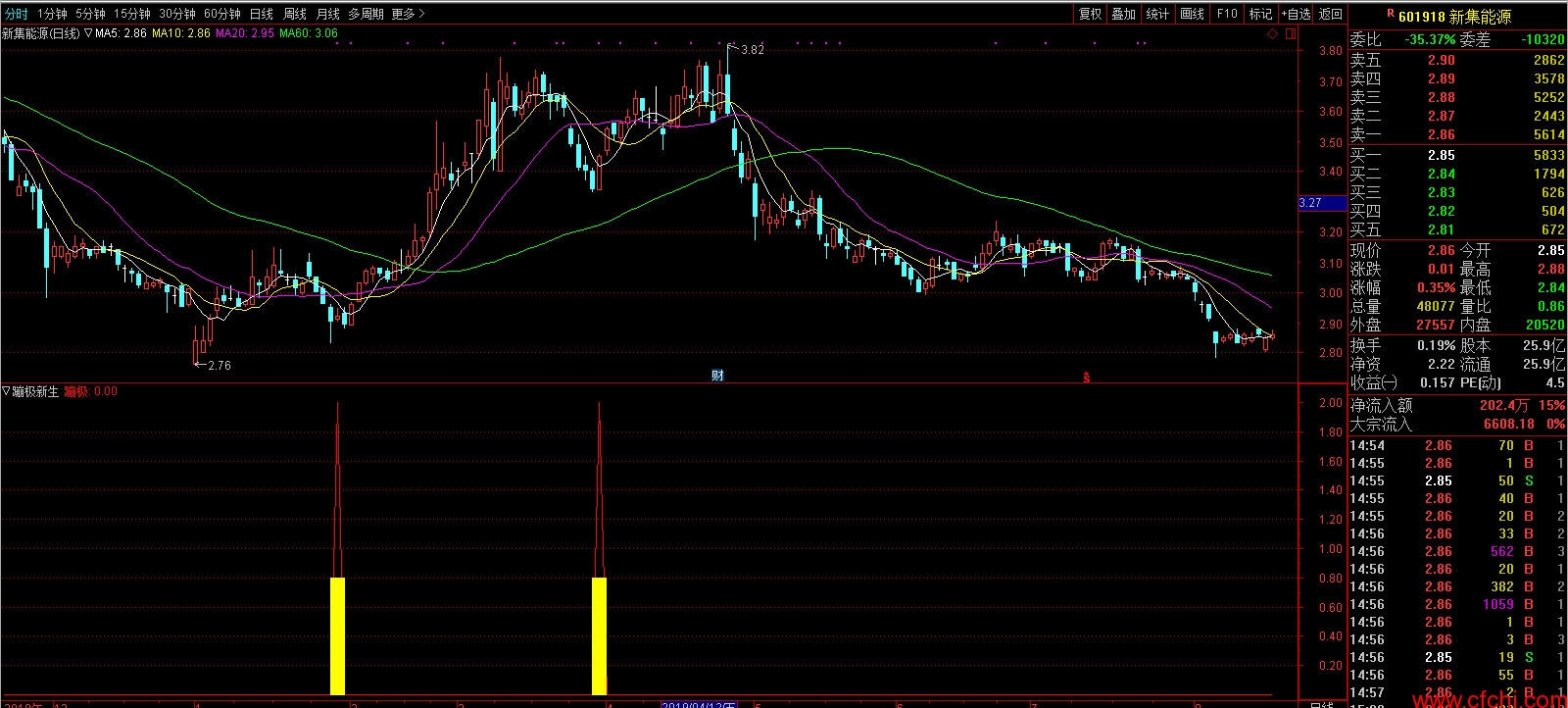Click the red S marker on chart

[x=1086, y=377]
